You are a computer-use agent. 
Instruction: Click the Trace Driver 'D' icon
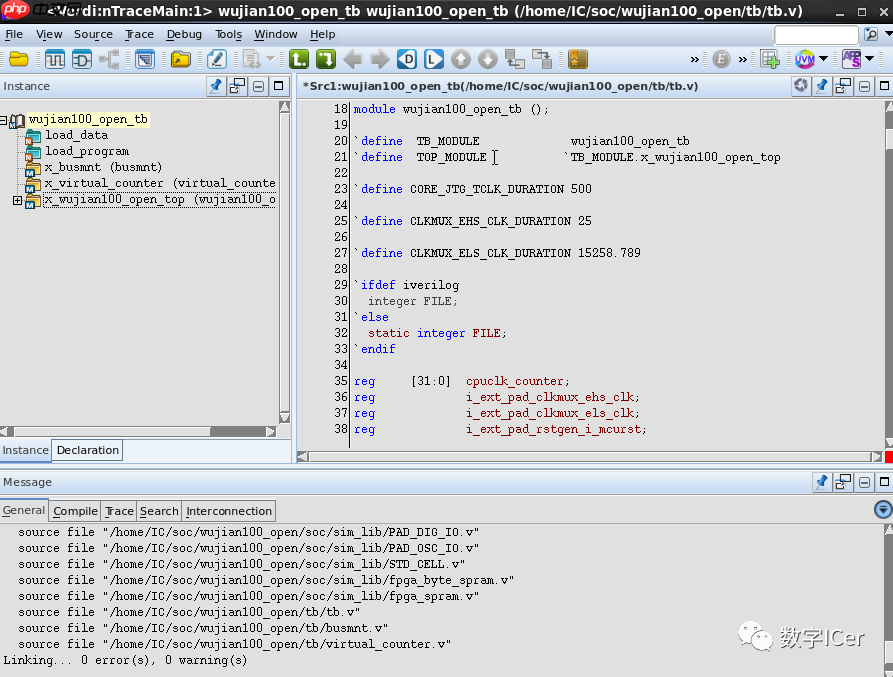406,59
